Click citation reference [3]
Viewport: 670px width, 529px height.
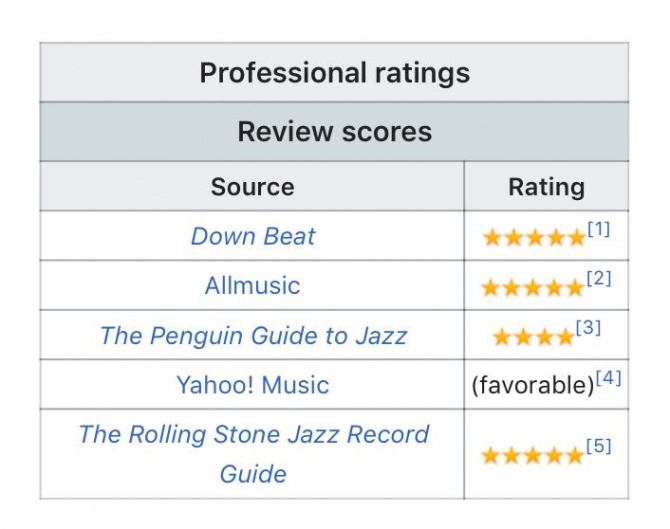(588, 328)
